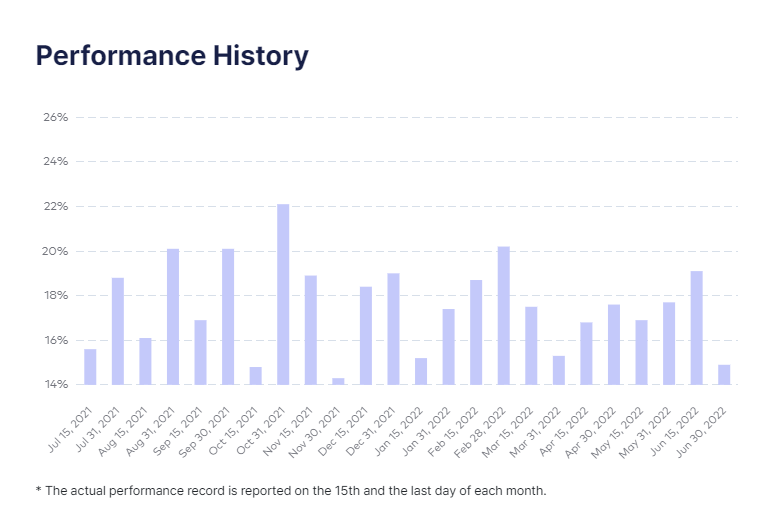Select the Jun 15, 2022 bar
Screen dimensions: 776x518
pyautogui.click(x=696, y=328)
